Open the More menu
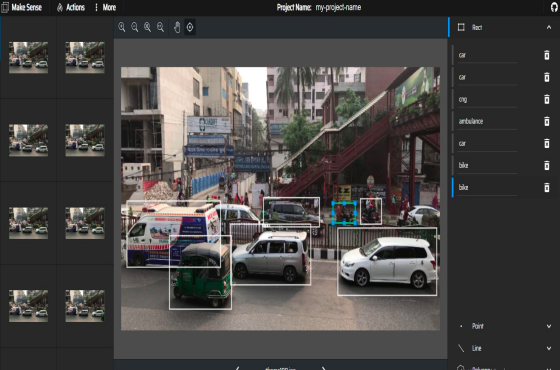The height and width of the screenshot is (370, 560). (105, 8)
